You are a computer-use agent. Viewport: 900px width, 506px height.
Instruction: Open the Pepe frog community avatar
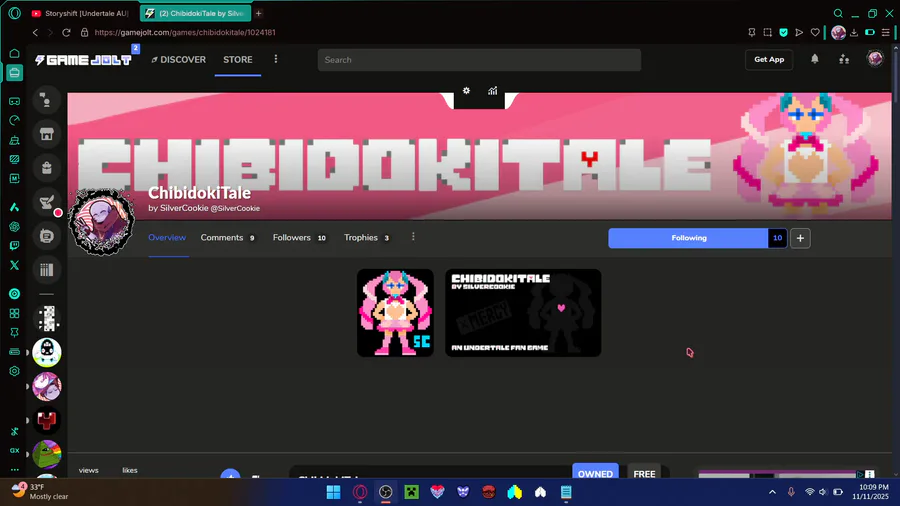click(46, 454)
